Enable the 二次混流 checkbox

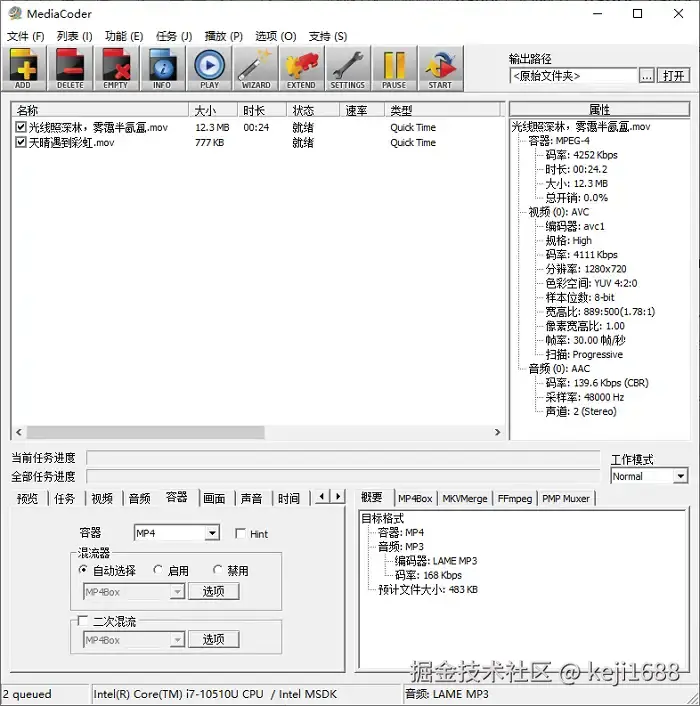[x=82, y=621]
